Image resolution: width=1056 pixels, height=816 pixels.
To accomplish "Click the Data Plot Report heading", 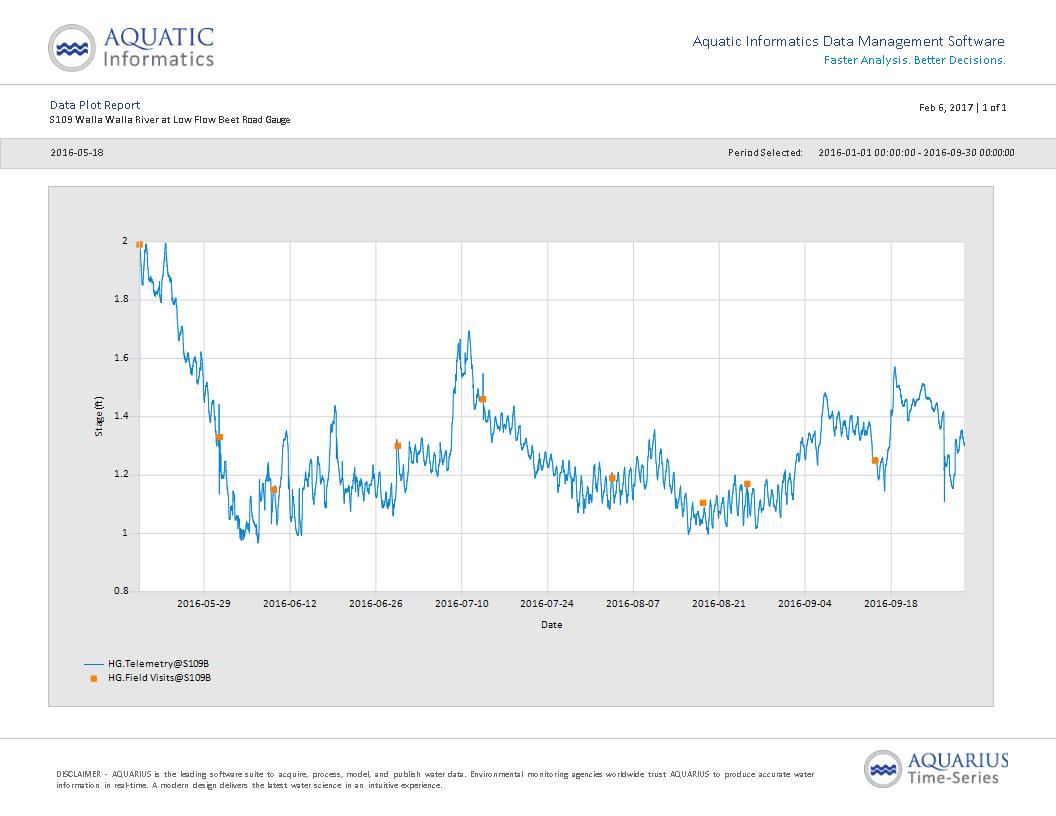I will coord(95,105).
